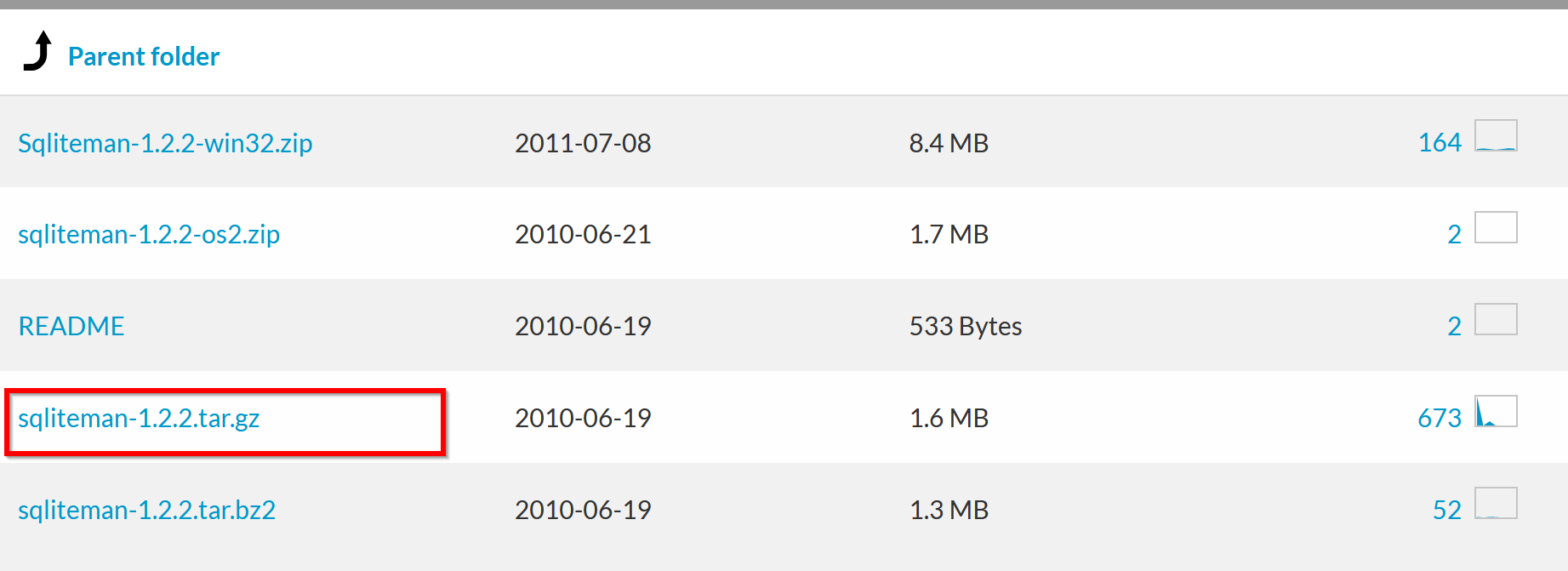
Task: Open the README file link
Action: (x=71, y=326)
